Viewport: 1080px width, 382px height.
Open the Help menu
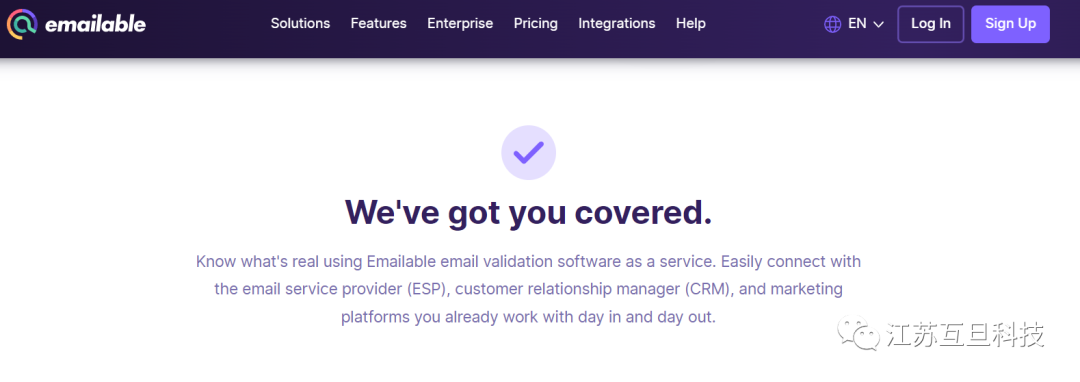point(691,23)
